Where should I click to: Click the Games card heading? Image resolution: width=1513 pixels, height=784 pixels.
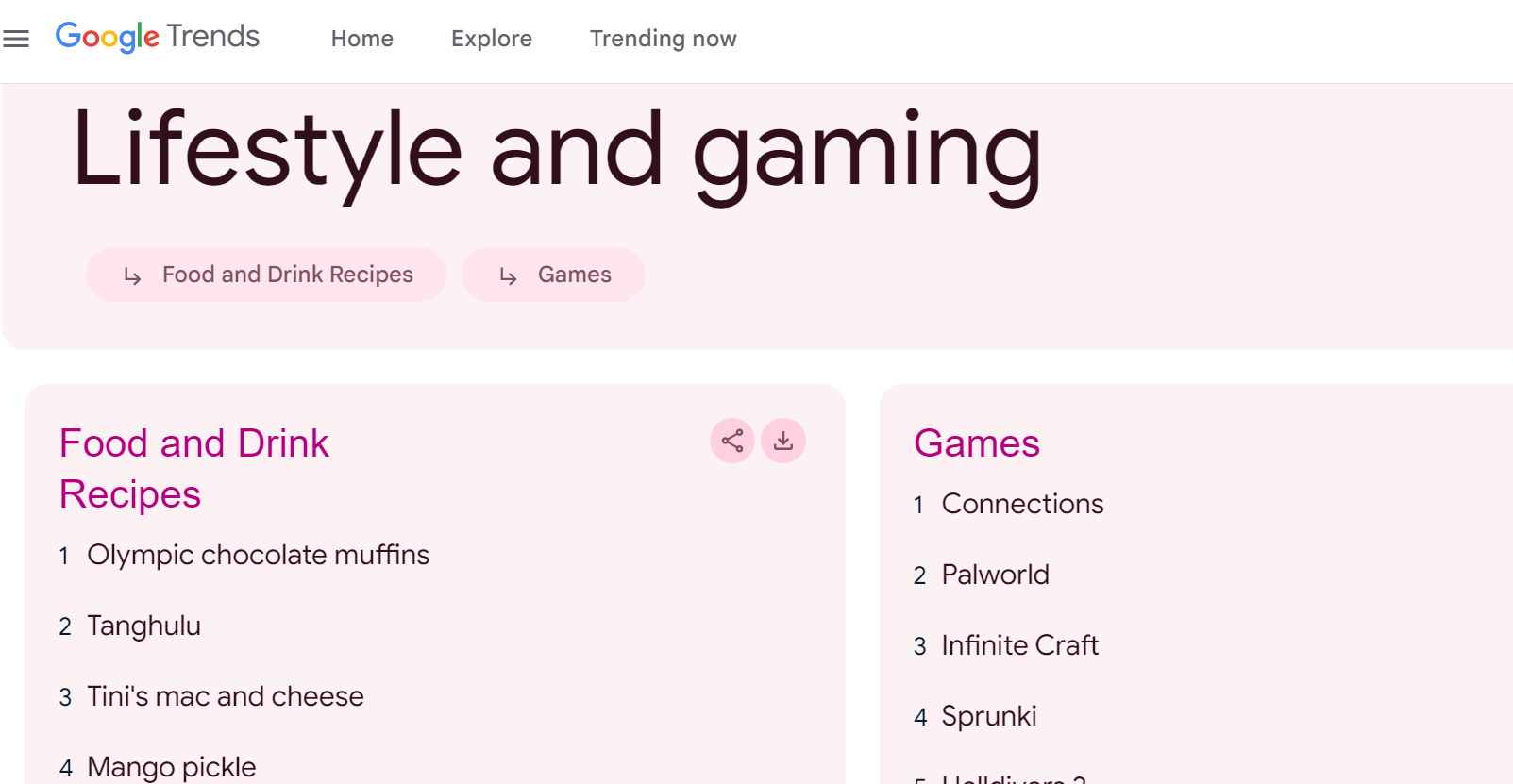coord(977,443)
